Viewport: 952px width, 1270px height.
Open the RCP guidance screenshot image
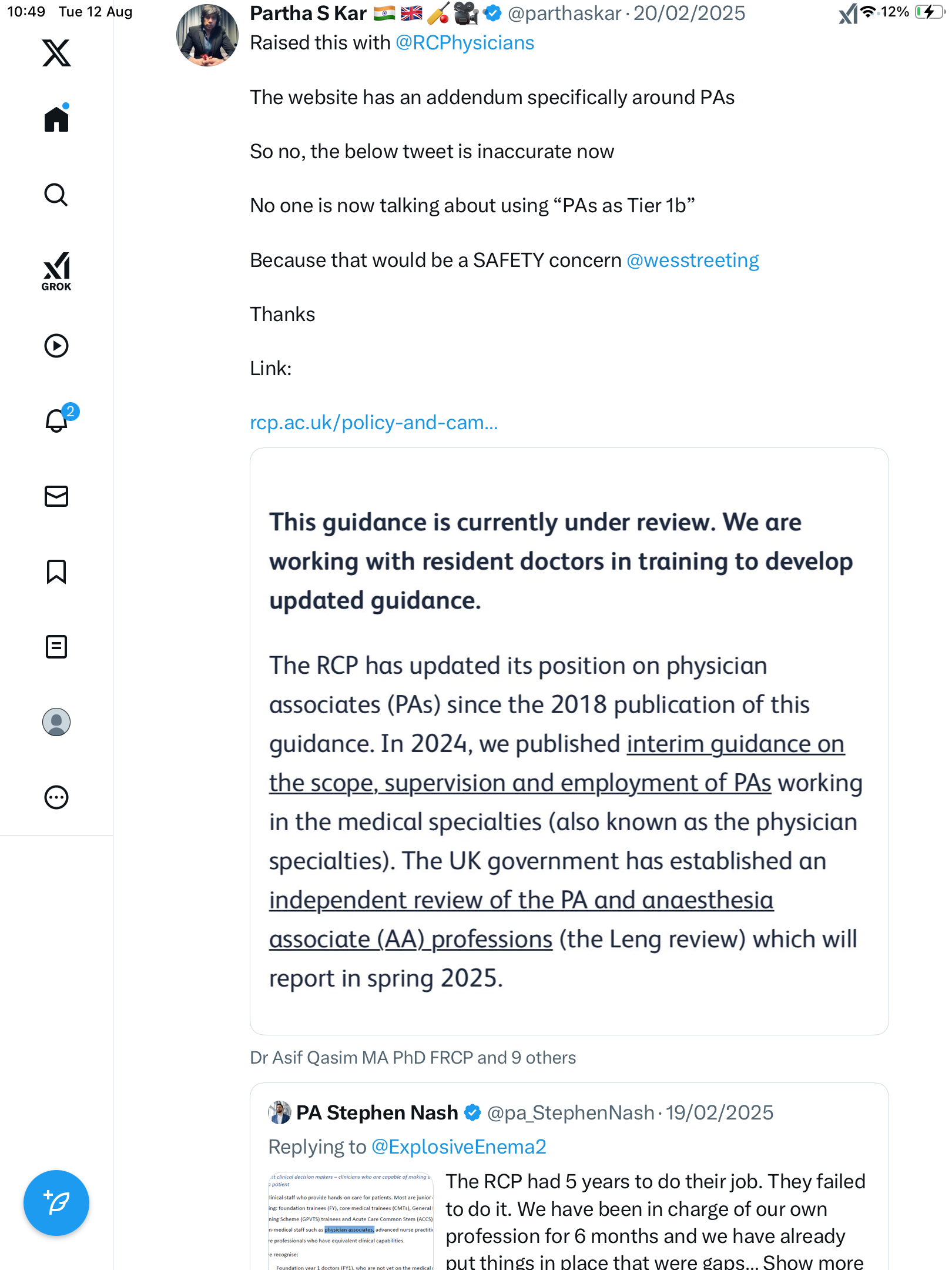569,741
